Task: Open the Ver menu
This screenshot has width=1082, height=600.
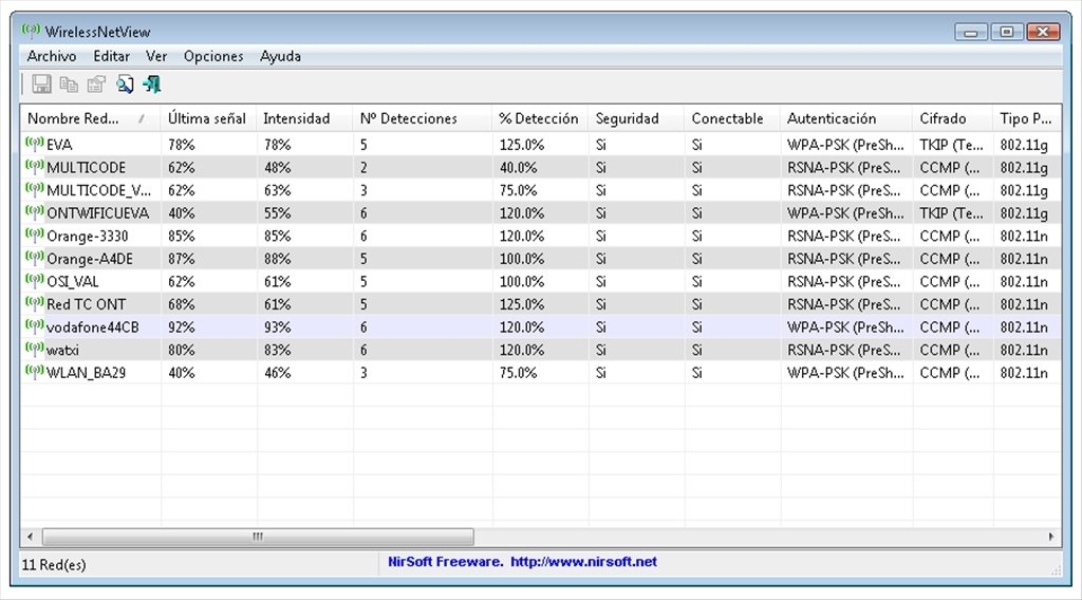Action: tap(157, 57)
